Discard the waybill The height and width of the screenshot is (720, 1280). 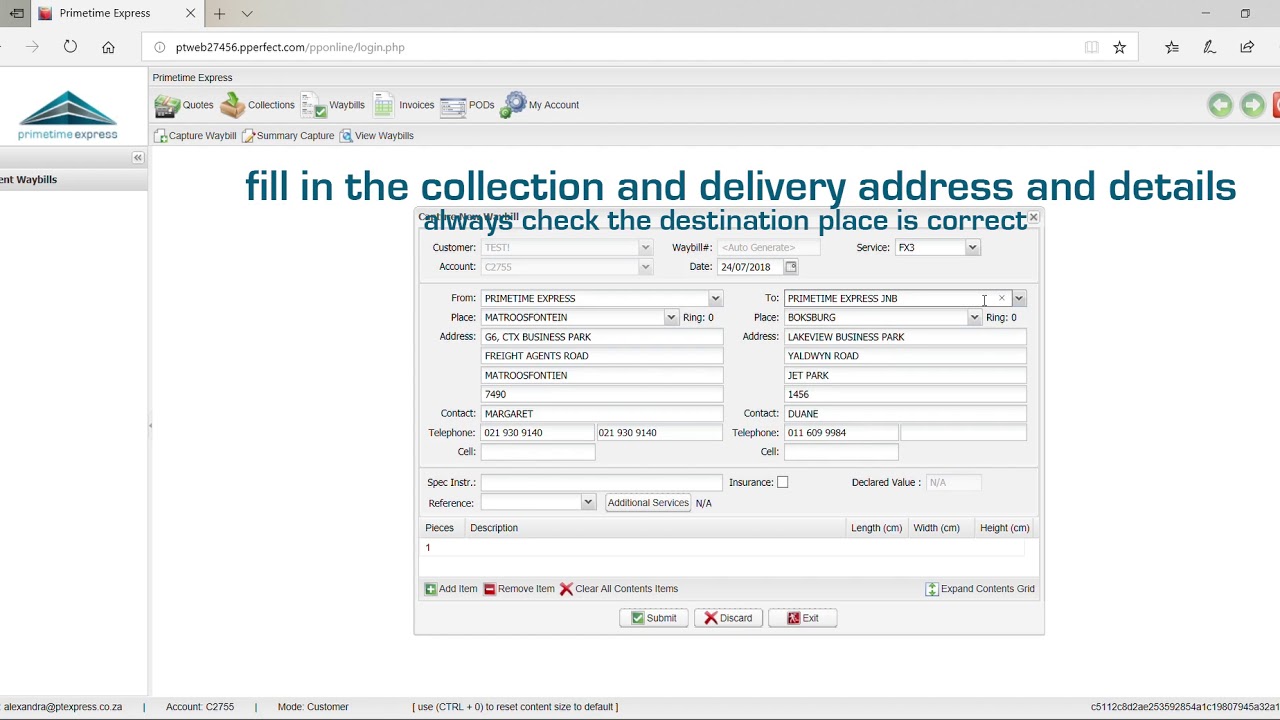(729, 618)
